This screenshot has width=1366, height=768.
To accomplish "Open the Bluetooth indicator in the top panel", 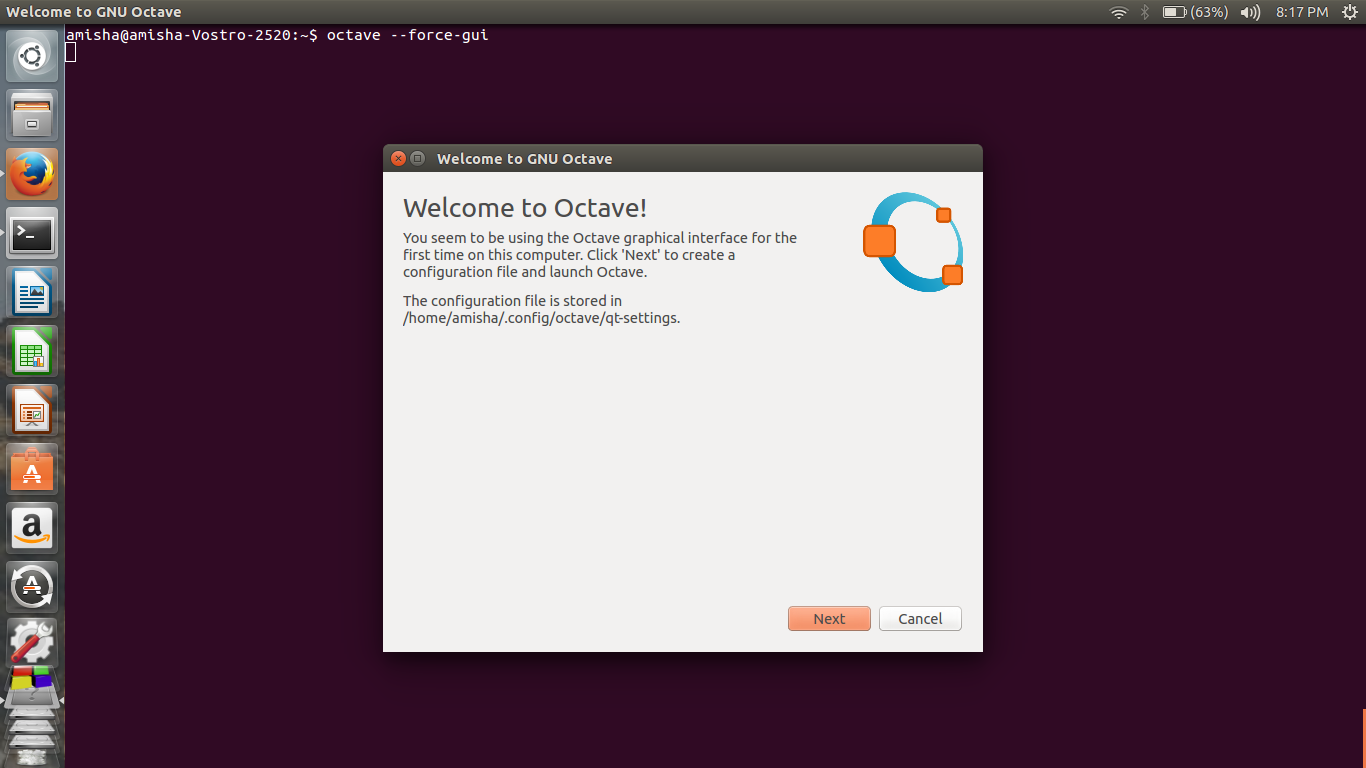I will [x=1145, y=12].
